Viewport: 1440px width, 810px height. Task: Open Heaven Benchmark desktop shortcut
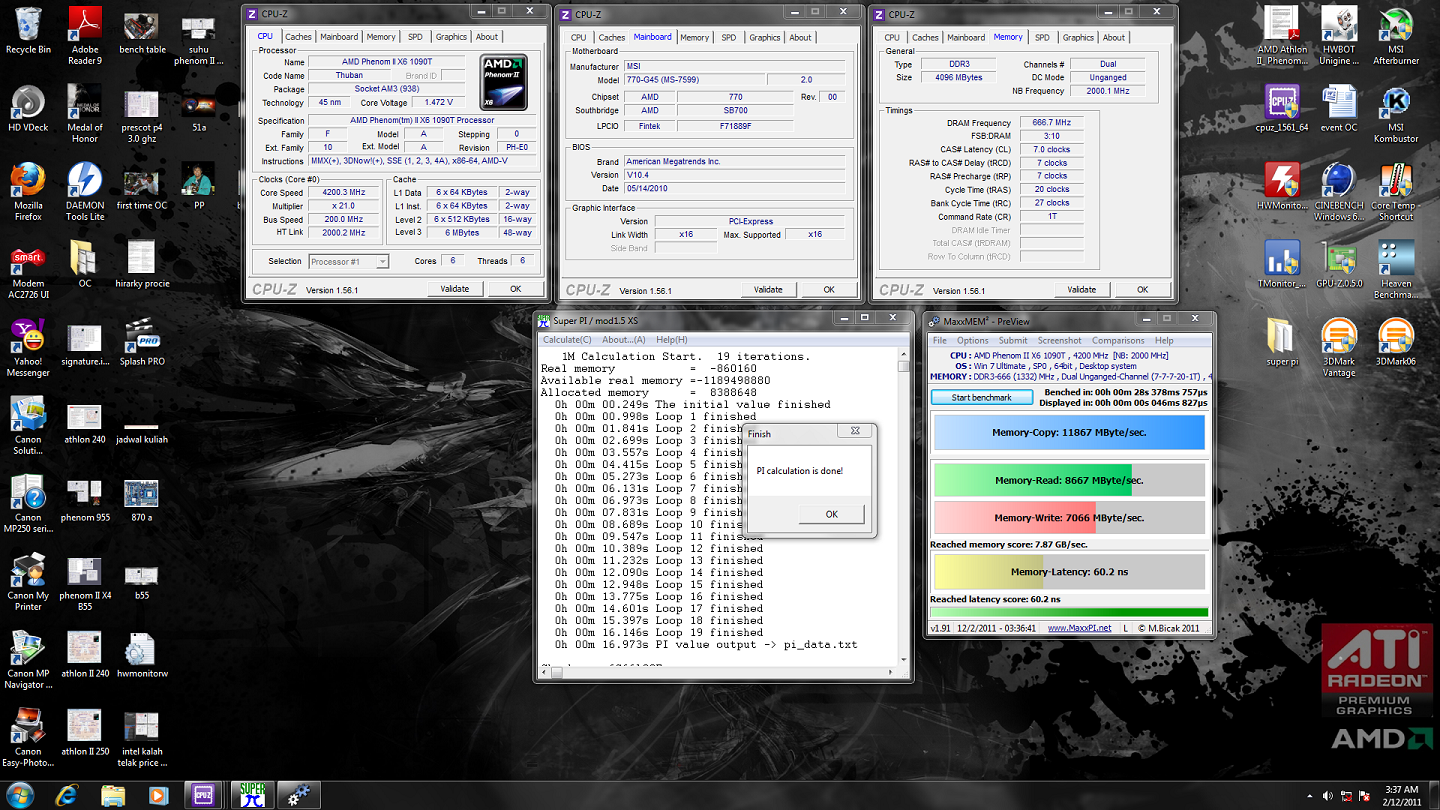pyautogui.click(x=1396, y=271)
